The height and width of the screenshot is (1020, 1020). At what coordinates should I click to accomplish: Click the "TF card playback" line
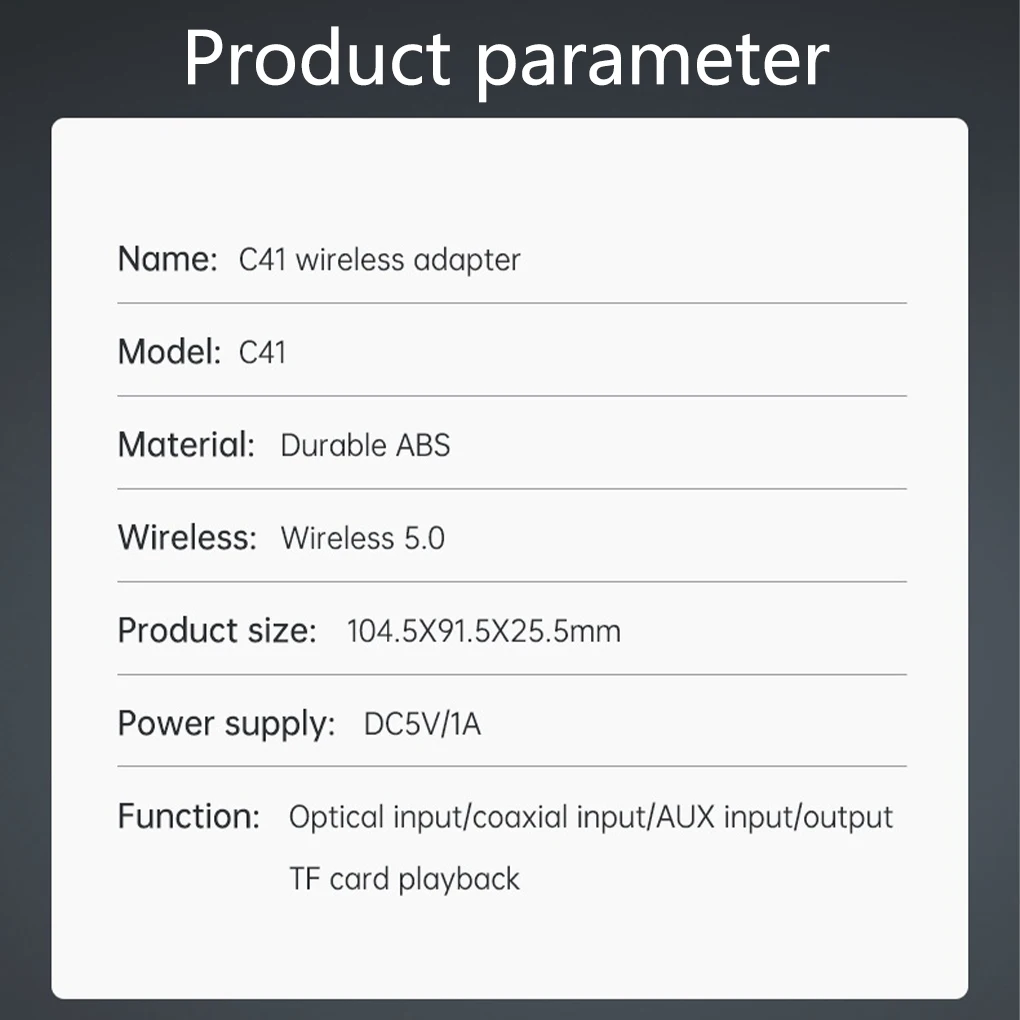404,879
